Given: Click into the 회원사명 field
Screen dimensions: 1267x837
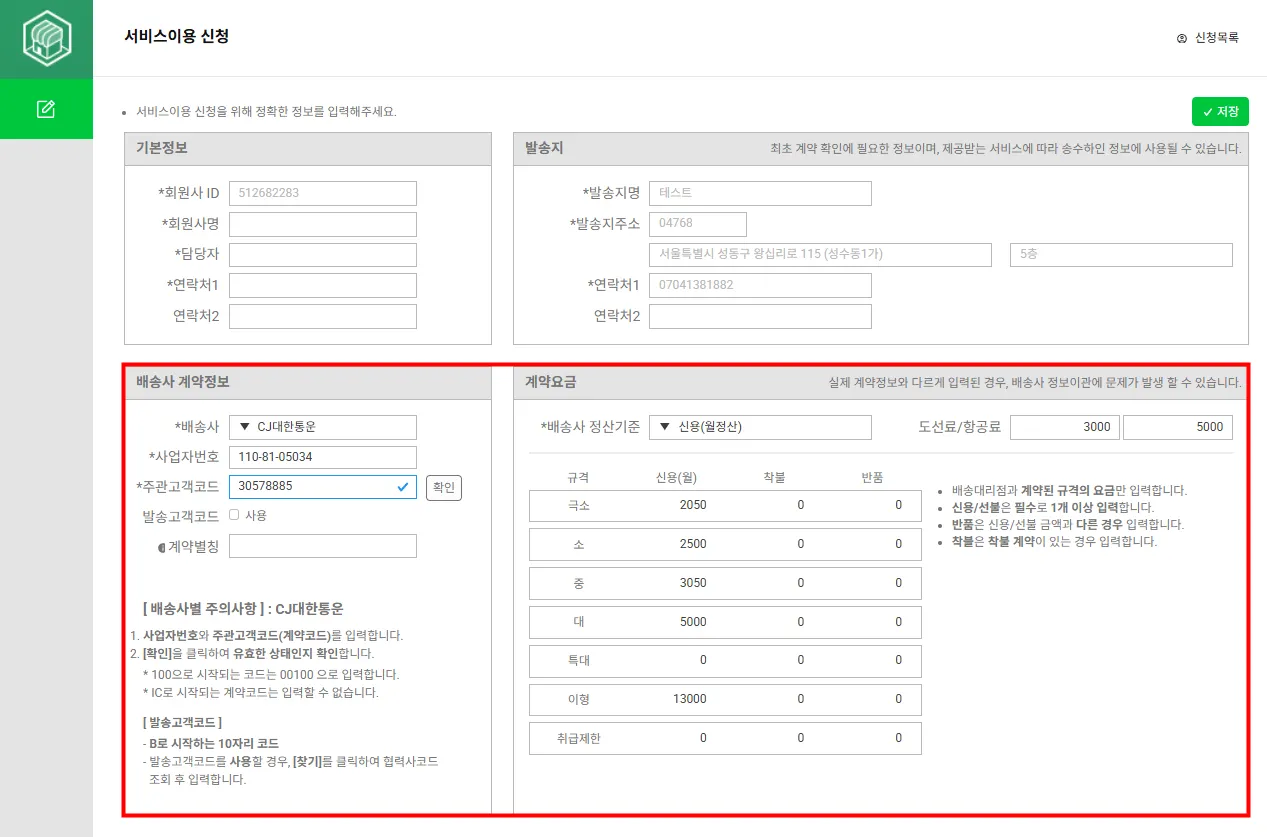Looking at the screenshot, I should 323,224.
